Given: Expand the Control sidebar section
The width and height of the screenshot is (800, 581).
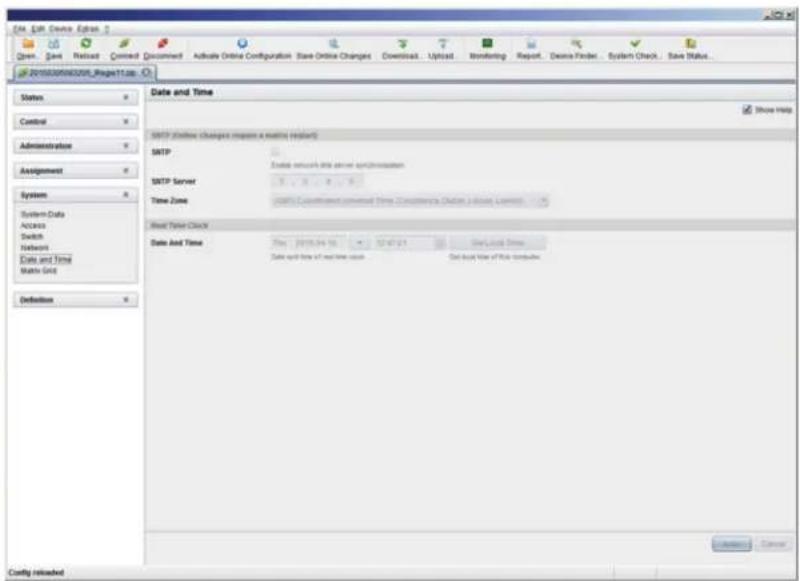Looking at the screenshot, I should coord(76,121).
